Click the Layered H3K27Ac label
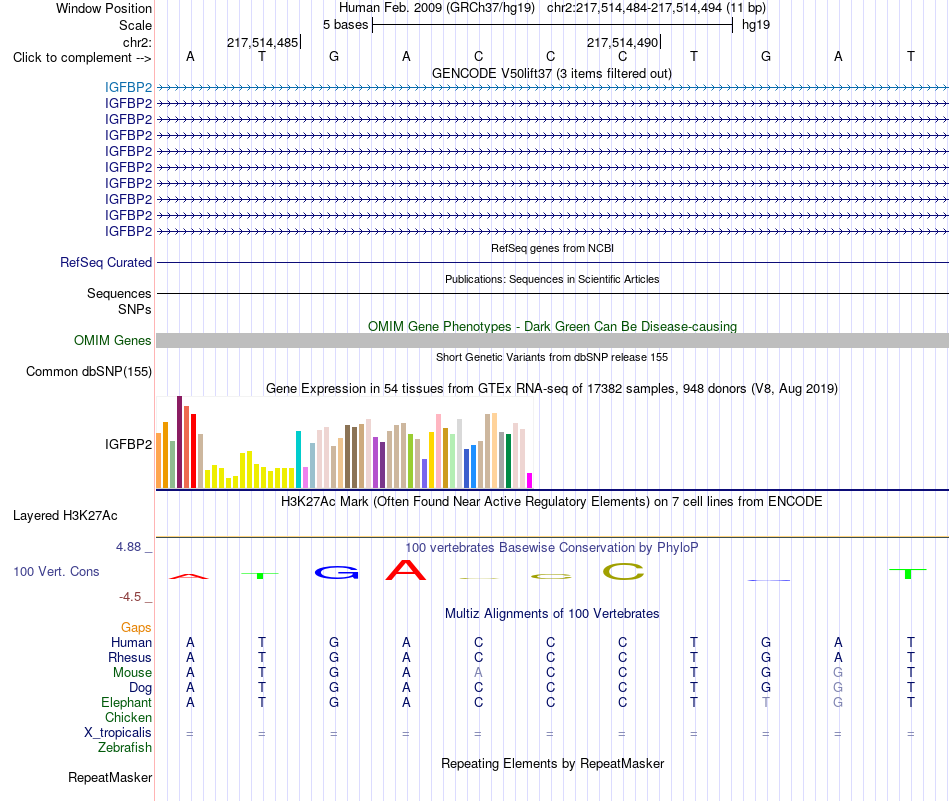 point(65,516)
